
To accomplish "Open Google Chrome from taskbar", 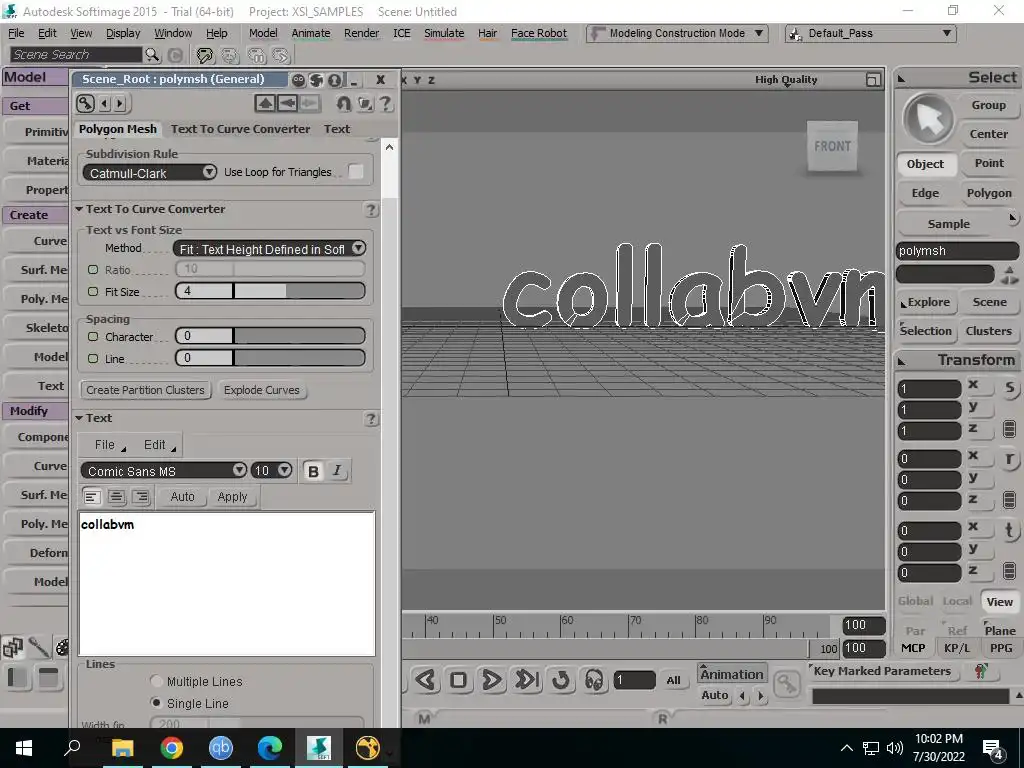I will pos(172,748).
